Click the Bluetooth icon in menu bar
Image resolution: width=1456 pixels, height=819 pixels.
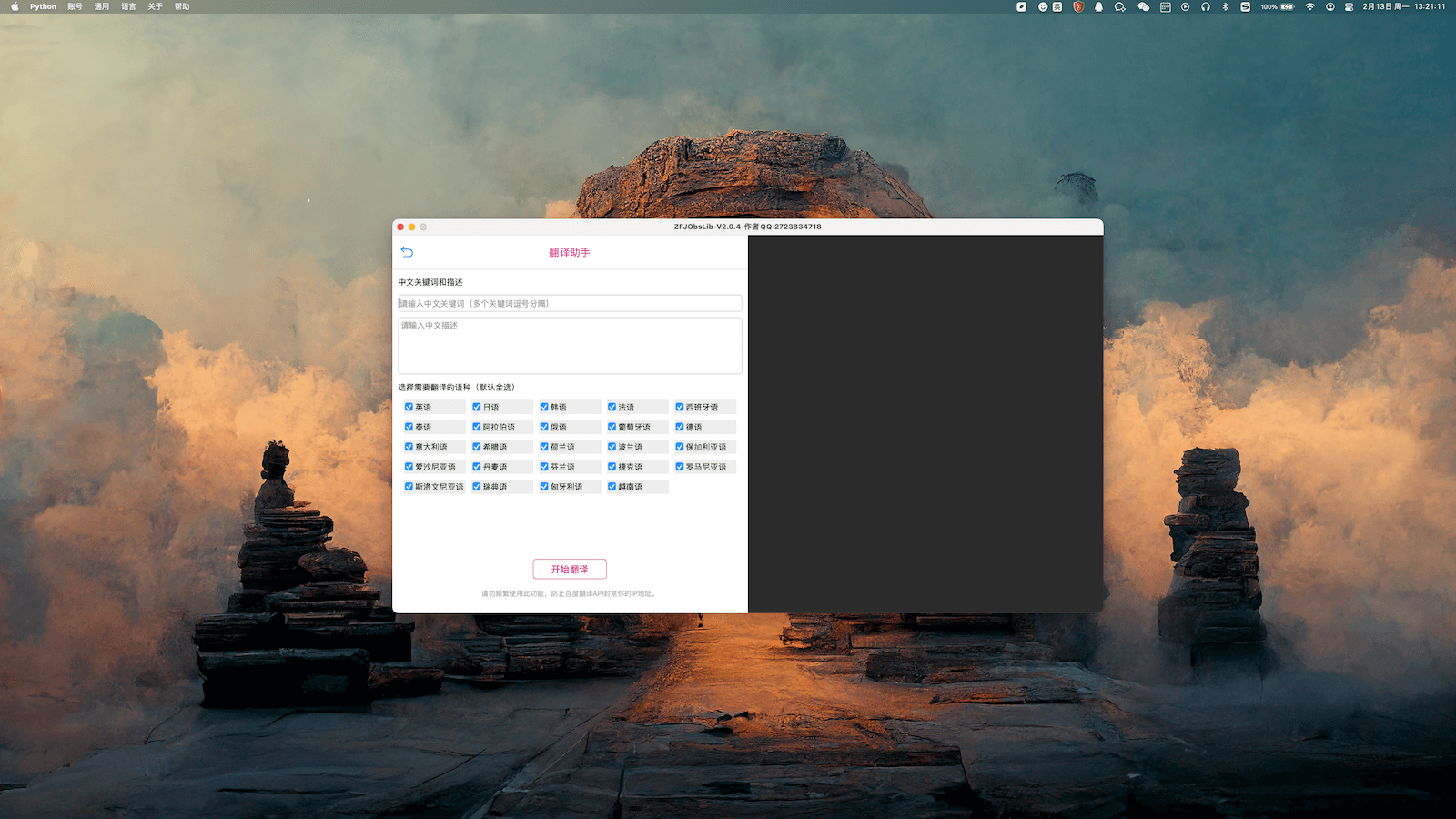[x=1225, y=6]
